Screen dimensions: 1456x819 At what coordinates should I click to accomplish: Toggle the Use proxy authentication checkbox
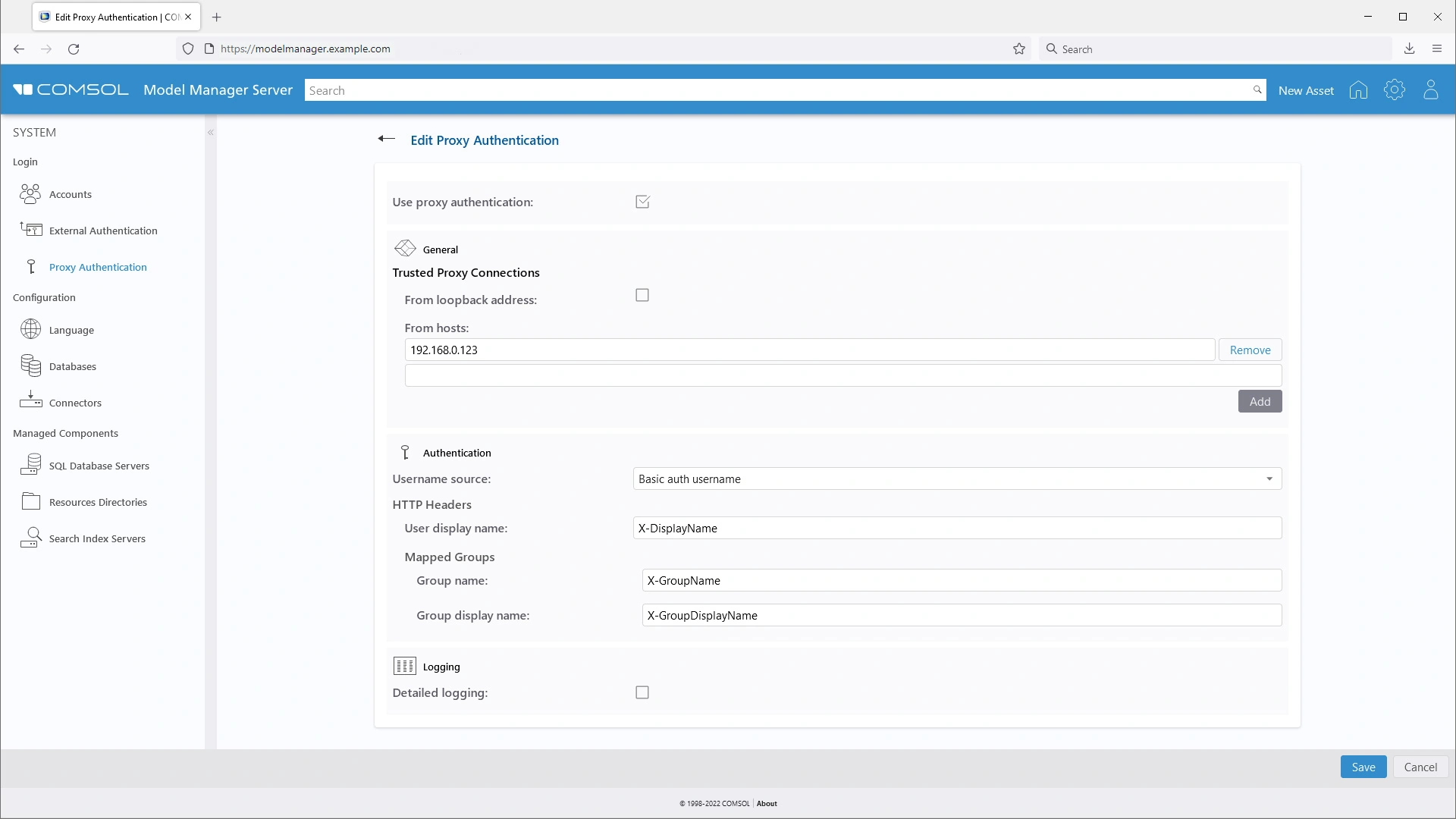tap(642, 202)
